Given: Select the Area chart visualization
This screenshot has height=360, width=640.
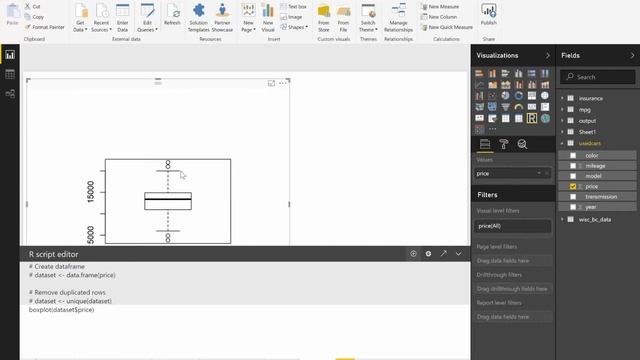Looking at the screenshot, I should [492, 85].
